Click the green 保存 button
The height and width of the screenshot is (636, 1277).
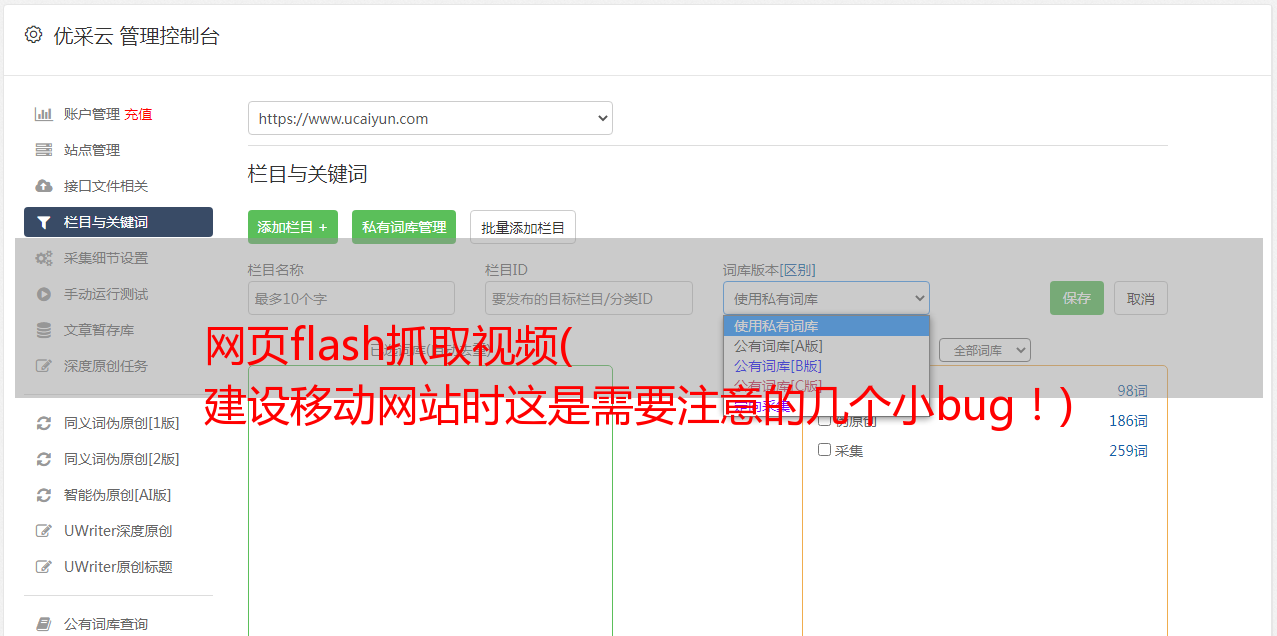1077,298
